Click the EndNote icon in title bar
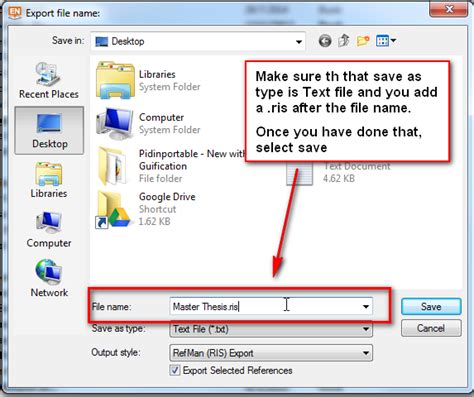This screenshot has height=397, width=474. click(x=15, y=12)
